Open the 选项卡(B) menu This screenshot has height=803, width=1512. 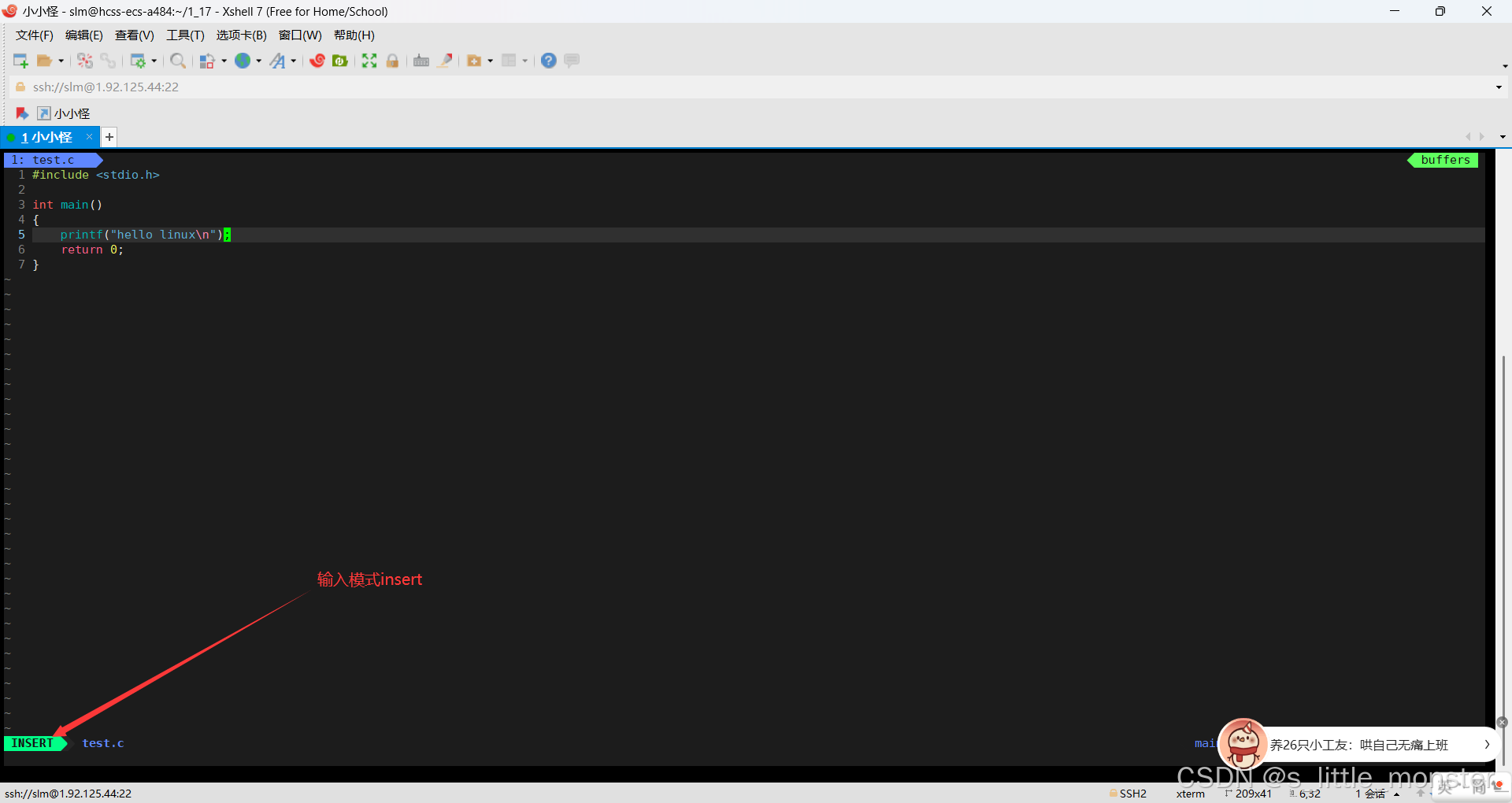[242, 35]
